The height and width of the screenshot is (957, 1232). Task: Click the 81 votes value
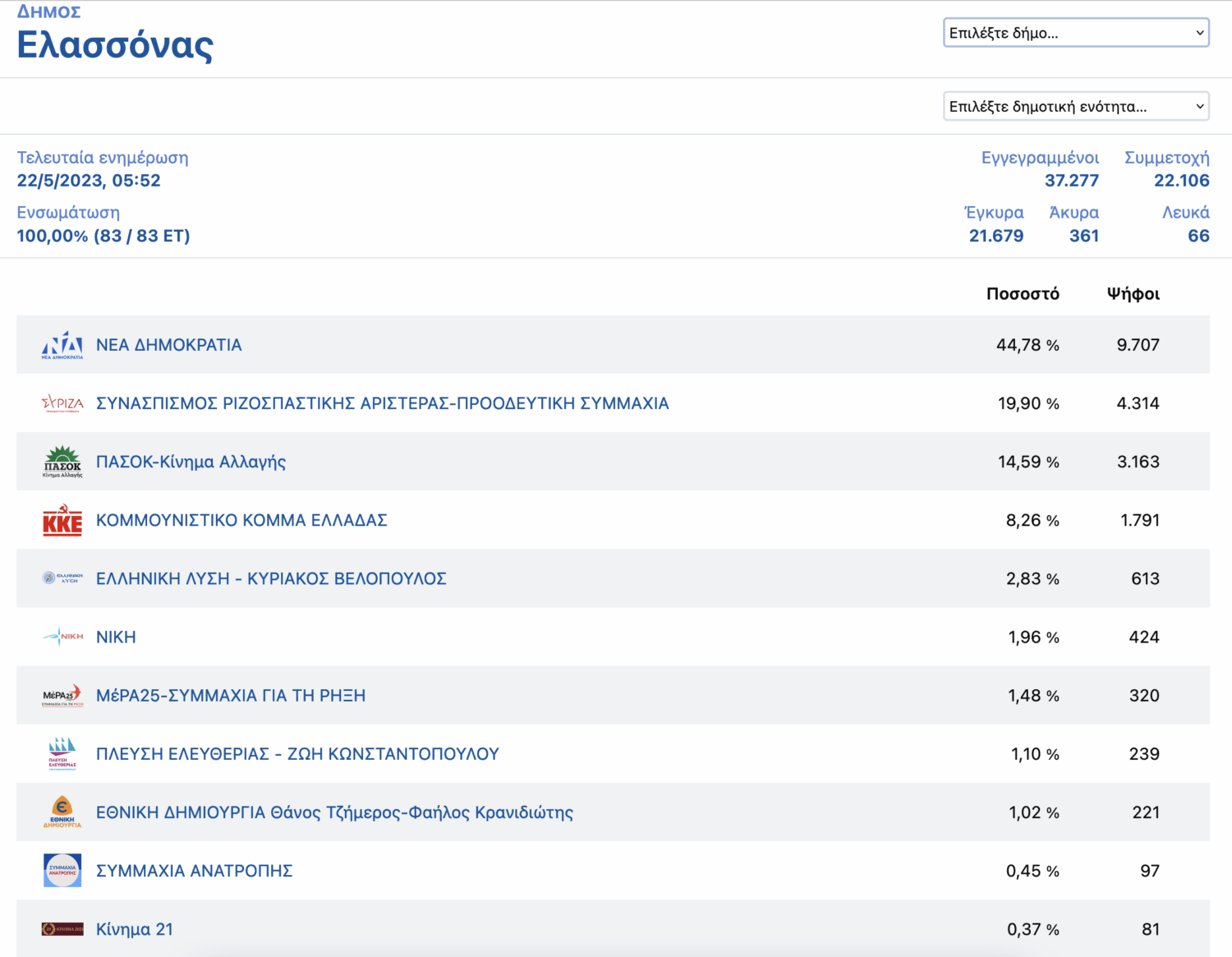point(1151,929)
